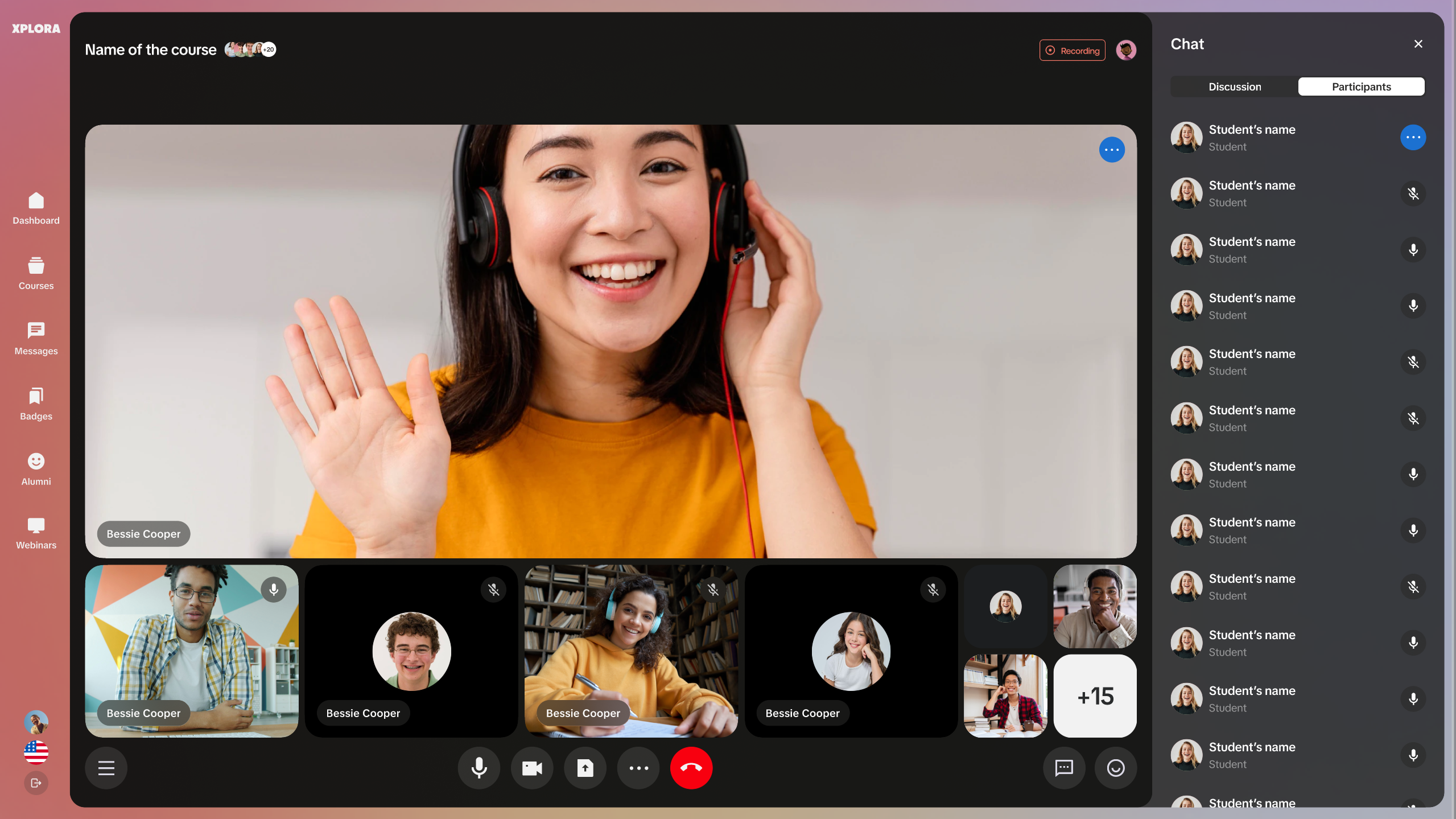Expand the +20 participant avatars in header
Viewport: 1456px width, 819px height.
269,50
